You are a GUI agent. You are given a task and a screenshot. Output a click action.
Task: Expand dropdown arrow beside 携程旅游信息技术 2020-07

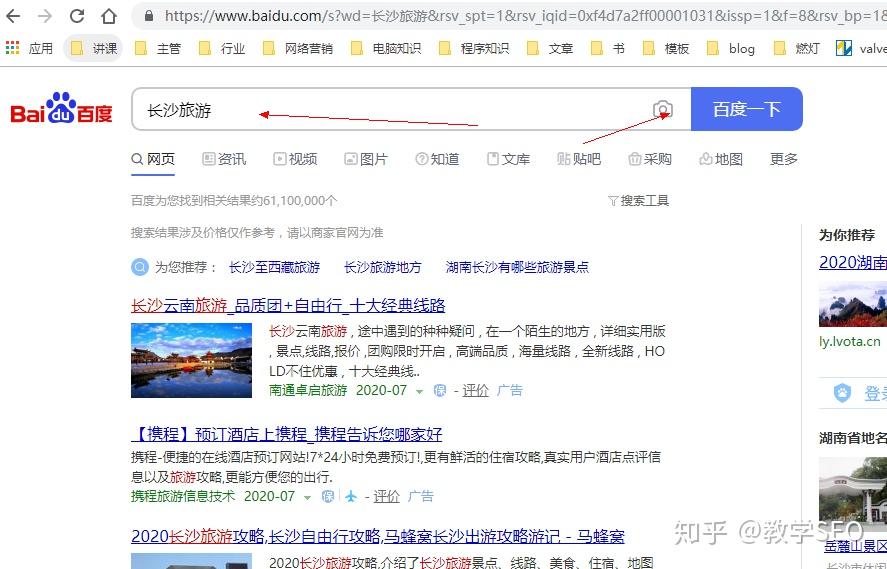[x=308, y=497]
